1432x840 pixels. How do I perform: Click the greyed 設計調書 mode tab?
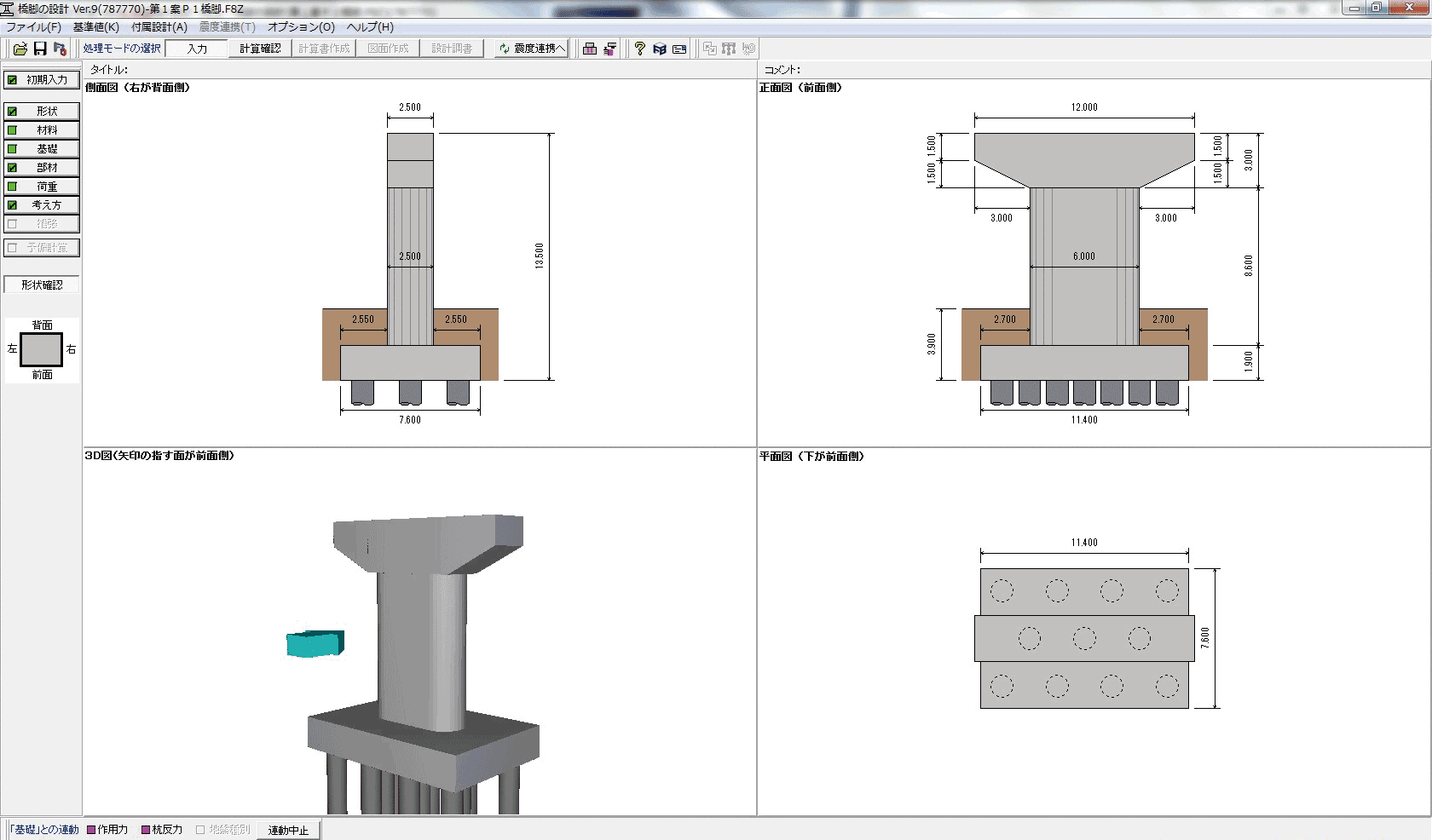pyautogui.click(x=452, y=49)
